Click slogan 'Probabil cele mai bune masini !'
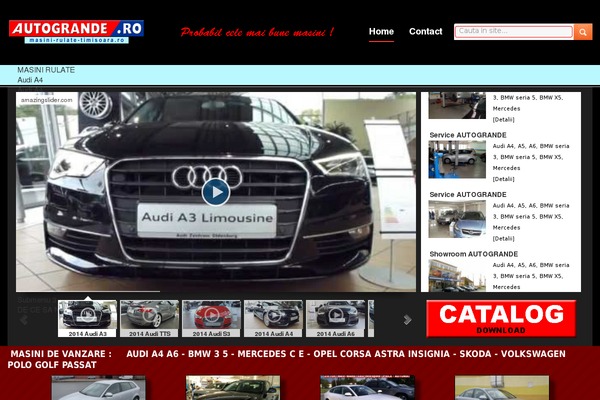The width and height of the screenshot is (600, 400). click(257, 32)
